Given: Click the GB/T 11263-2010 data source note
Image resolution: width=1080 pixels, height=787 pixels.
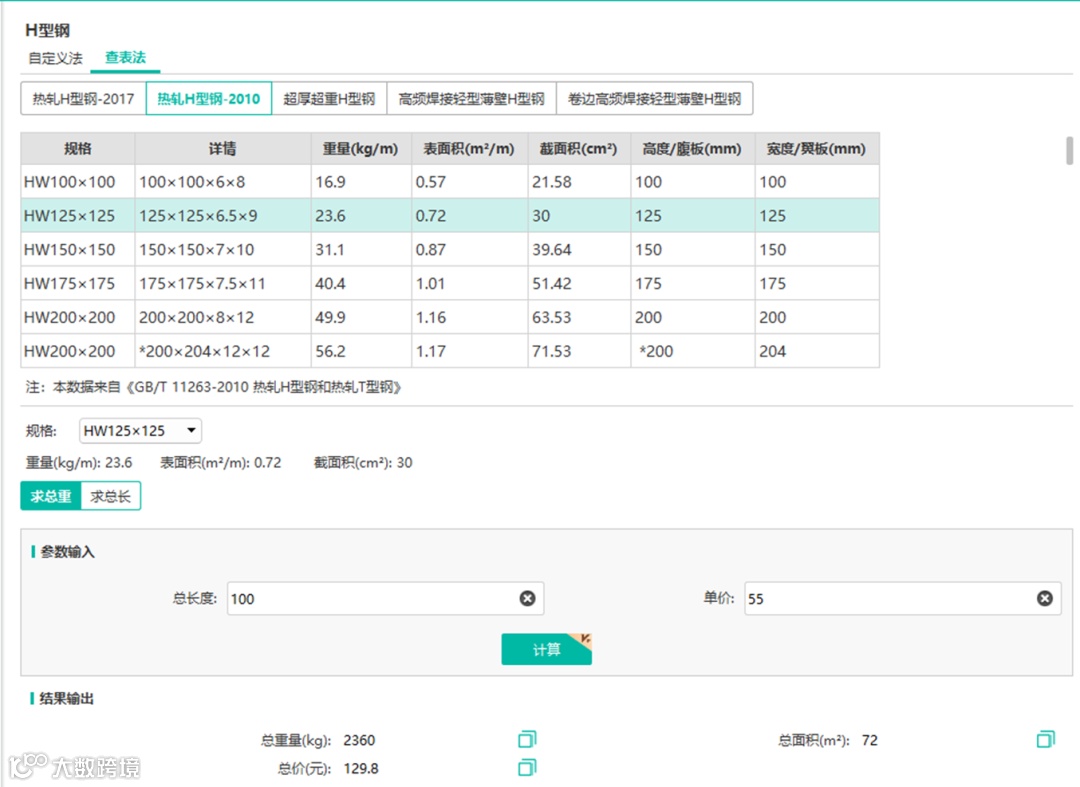Looking at the screenshot, I should (x=214, y=387).
